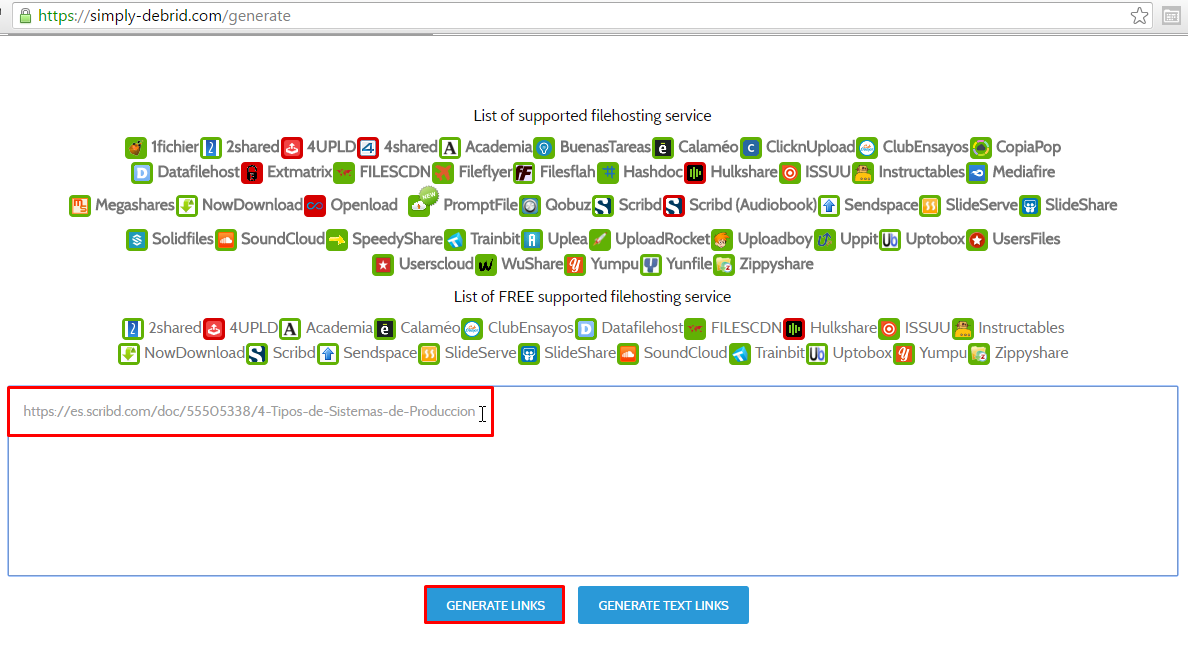Click the Mediafire icon

977,173
